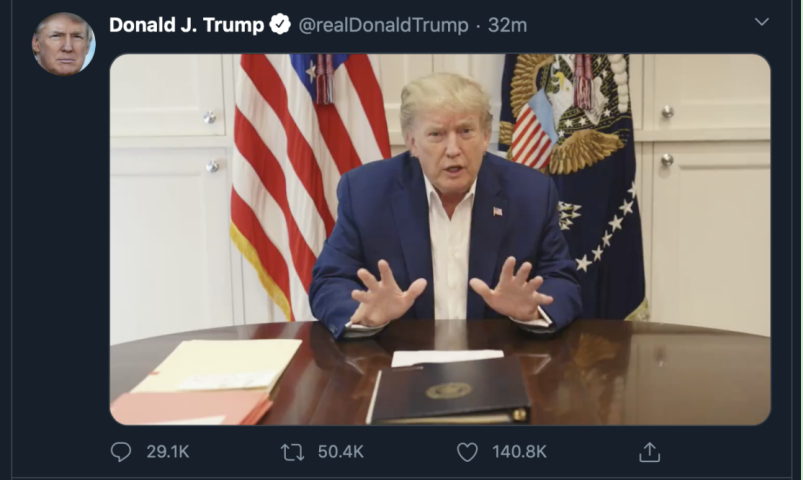Open the profile avatar picture

[64, 44]
